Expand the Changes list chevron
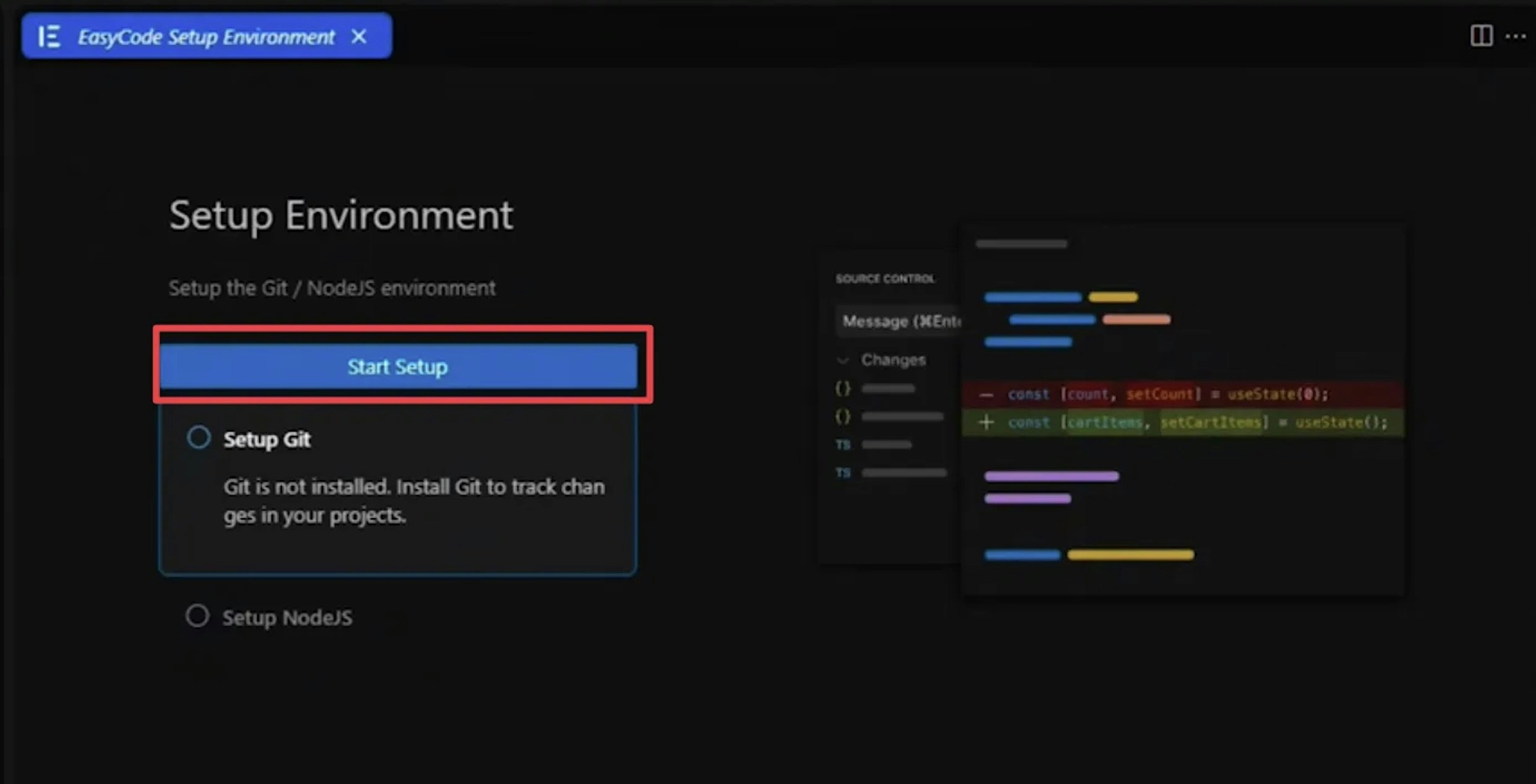This screenshot has height=784, width=1536. coord(843,359)
